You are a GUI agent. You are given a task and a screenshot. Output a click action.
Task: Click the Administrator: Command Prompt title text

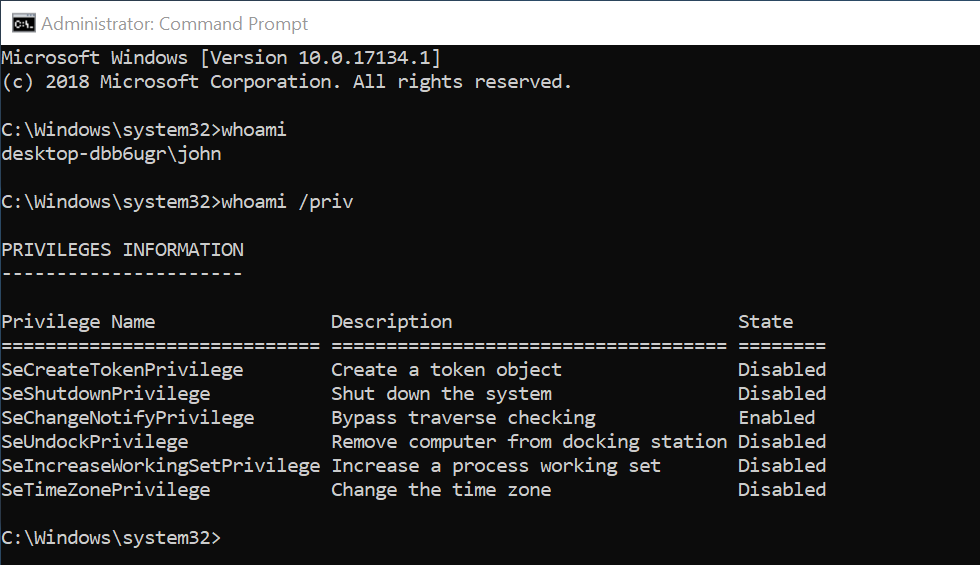pos(174,23)
